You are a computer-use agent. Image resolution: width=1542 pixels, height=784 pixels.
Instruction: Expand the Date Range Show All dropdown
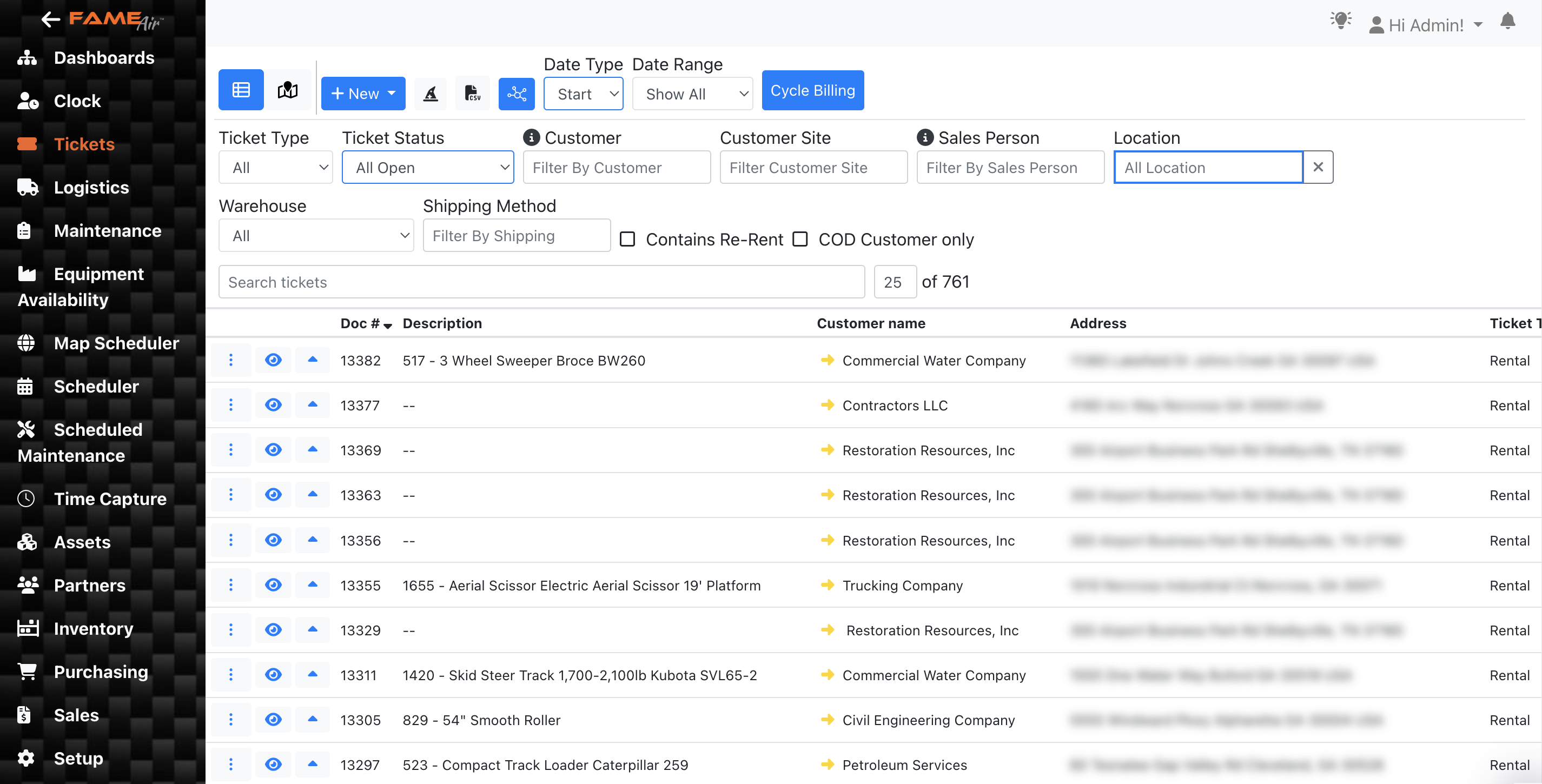tap(692, 94)
